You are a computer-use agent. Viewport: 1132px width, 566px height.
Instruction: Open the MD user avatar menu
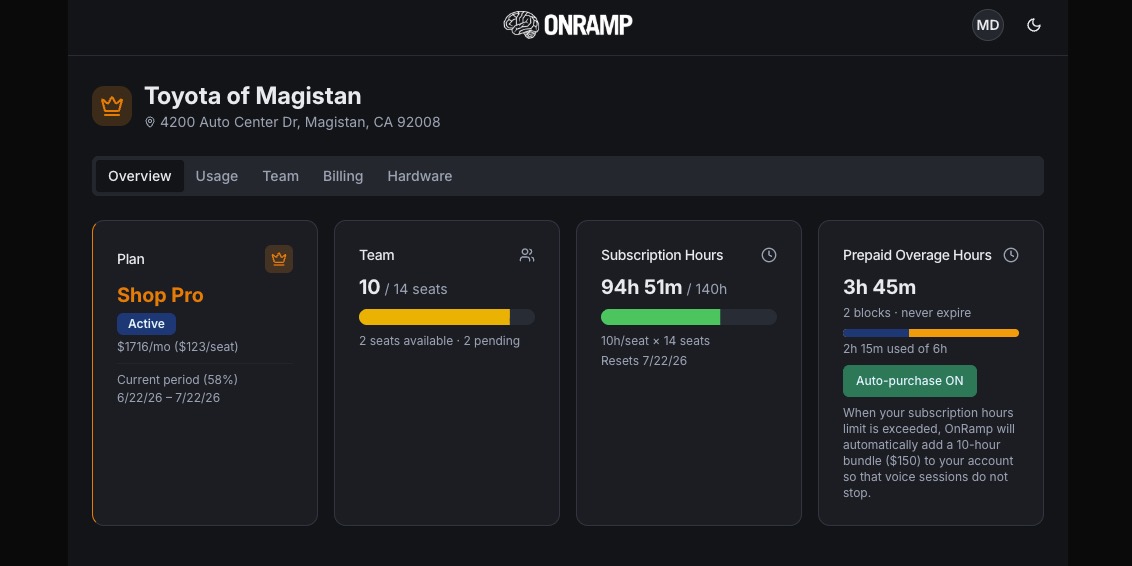(x=988, y=25)
